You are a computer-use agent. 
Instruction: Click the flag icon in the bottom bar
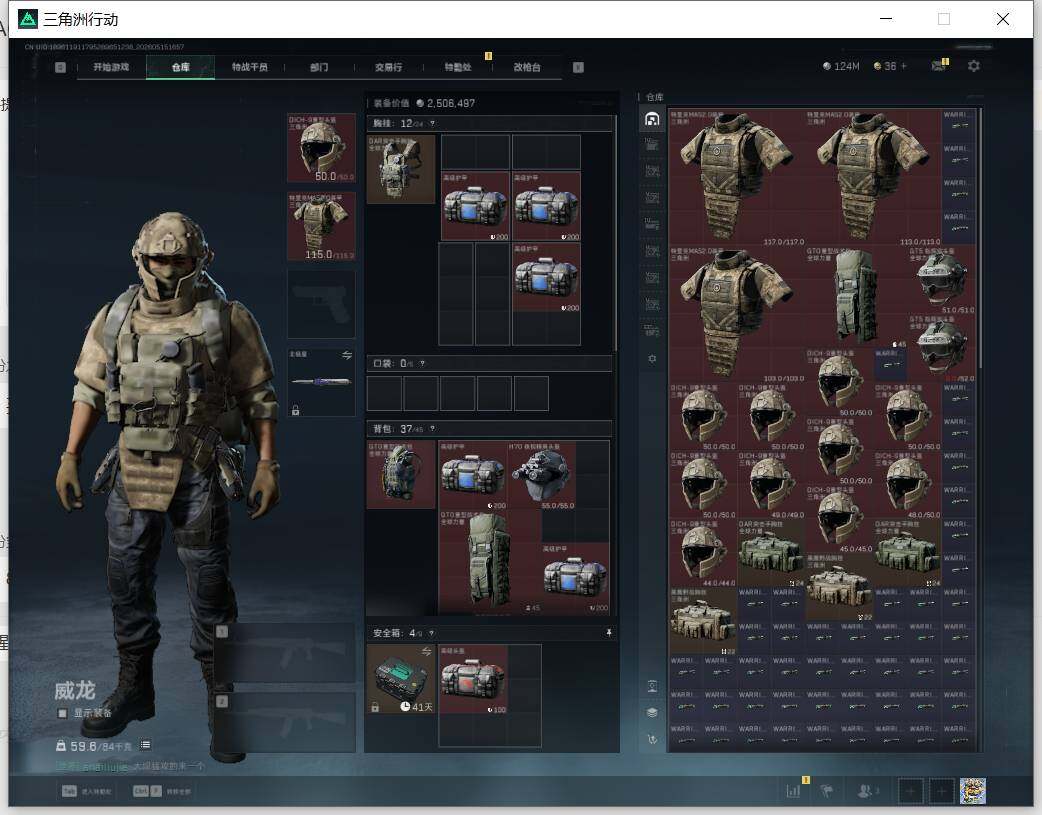pyautogui.click(x=827, y=790)
